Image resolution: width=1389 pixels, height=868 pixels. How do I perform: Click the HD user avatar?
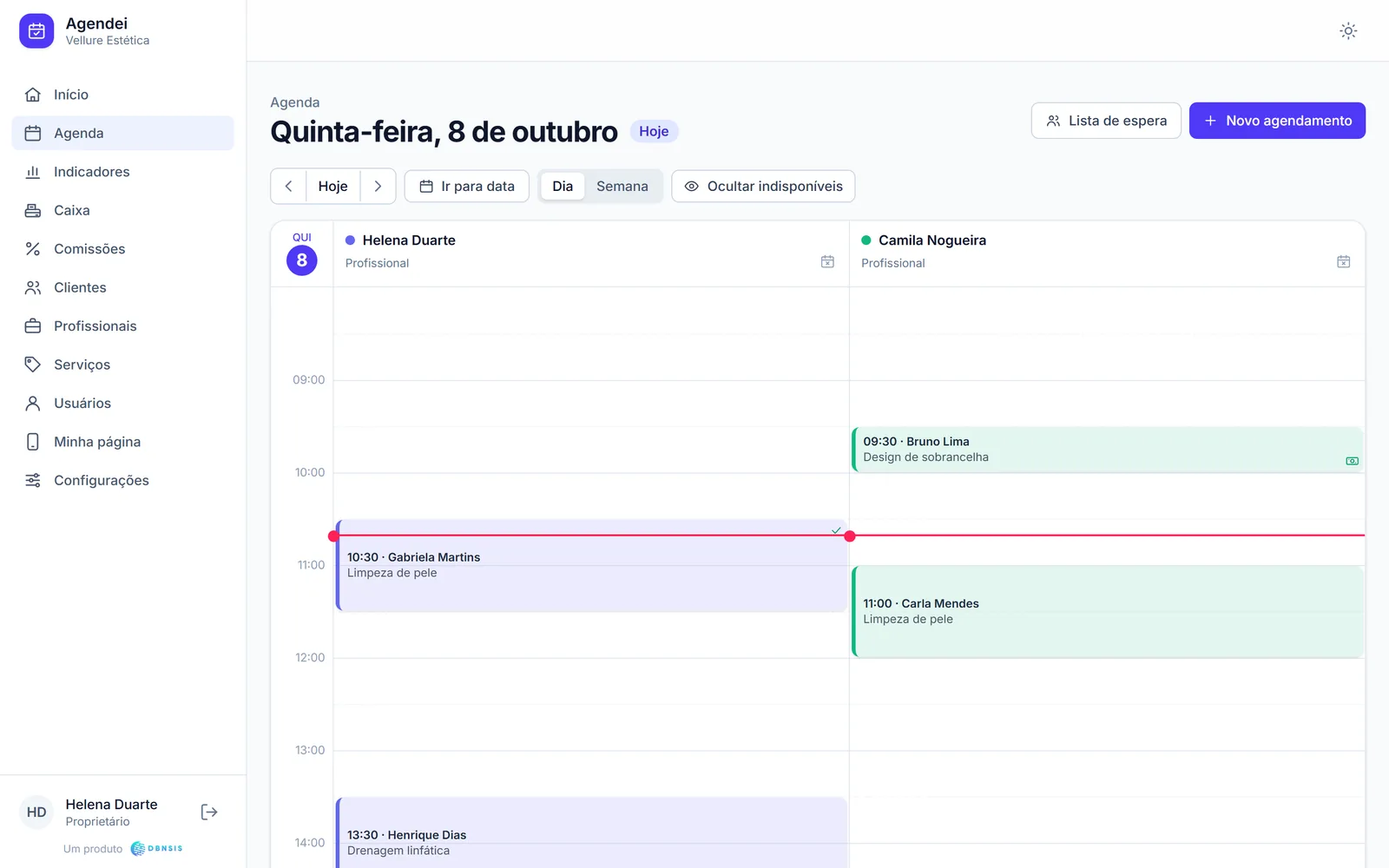36,812
